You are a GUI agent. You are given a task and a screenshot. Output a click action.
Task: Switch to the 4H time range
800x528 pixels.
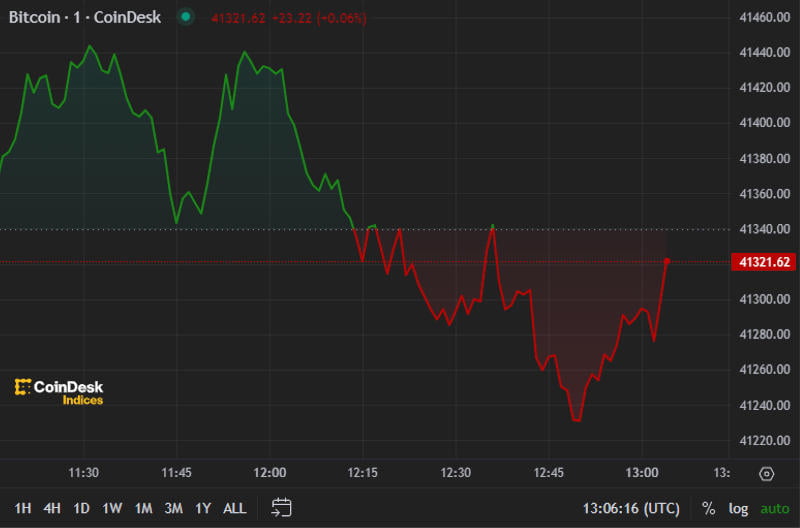pyautogui.click(x=51, y=508)
